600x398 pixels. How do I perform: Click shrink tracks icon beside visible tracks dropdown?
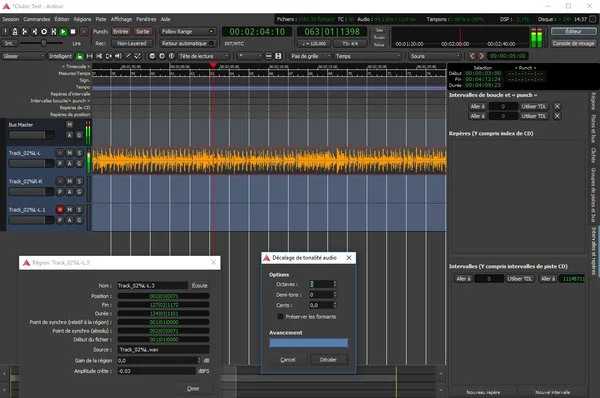[x=269, y=56]
